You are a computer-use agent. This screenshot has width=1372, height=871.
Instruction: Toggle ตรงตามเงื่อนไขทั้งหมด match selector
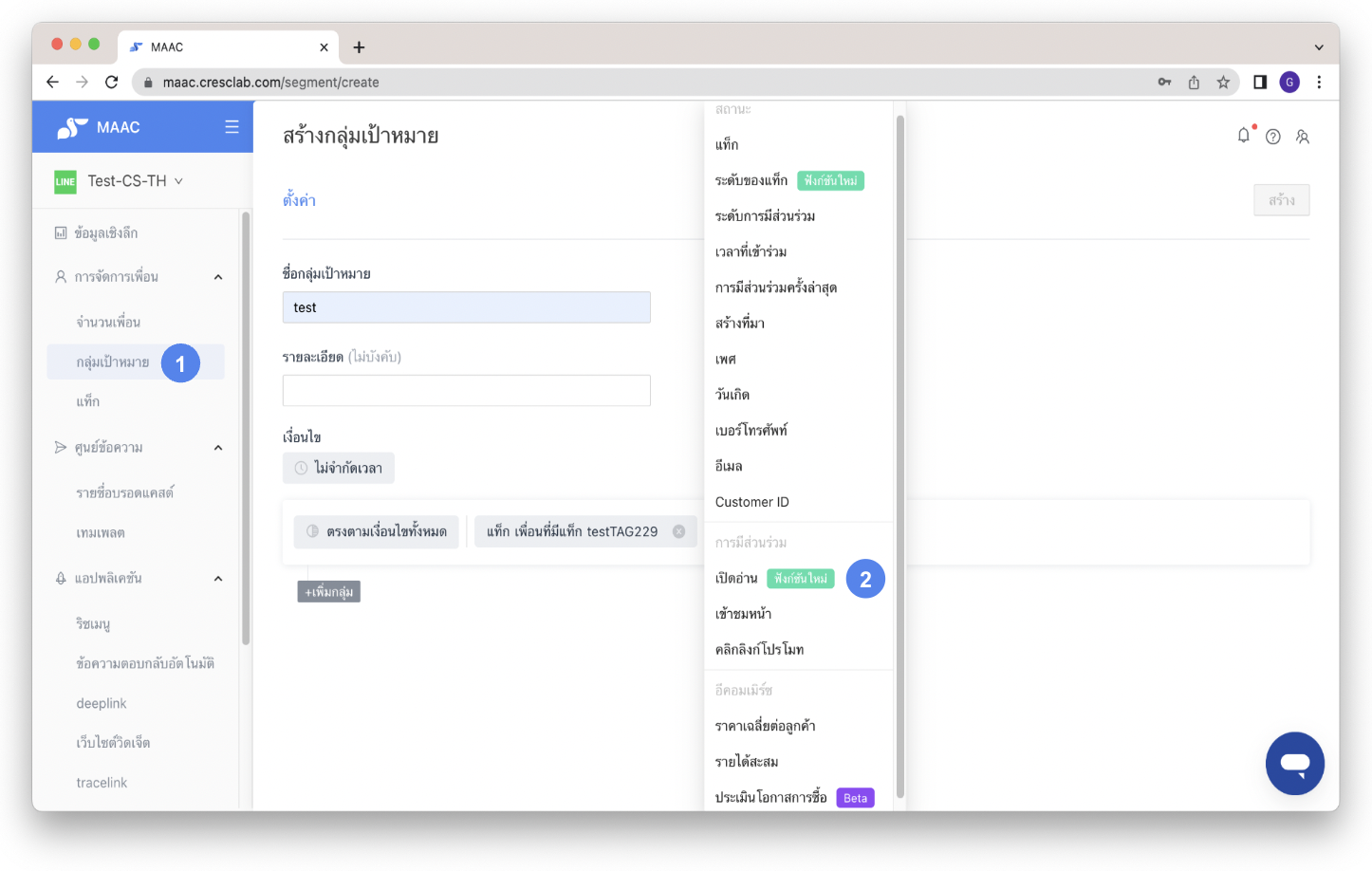click(377, 531)
